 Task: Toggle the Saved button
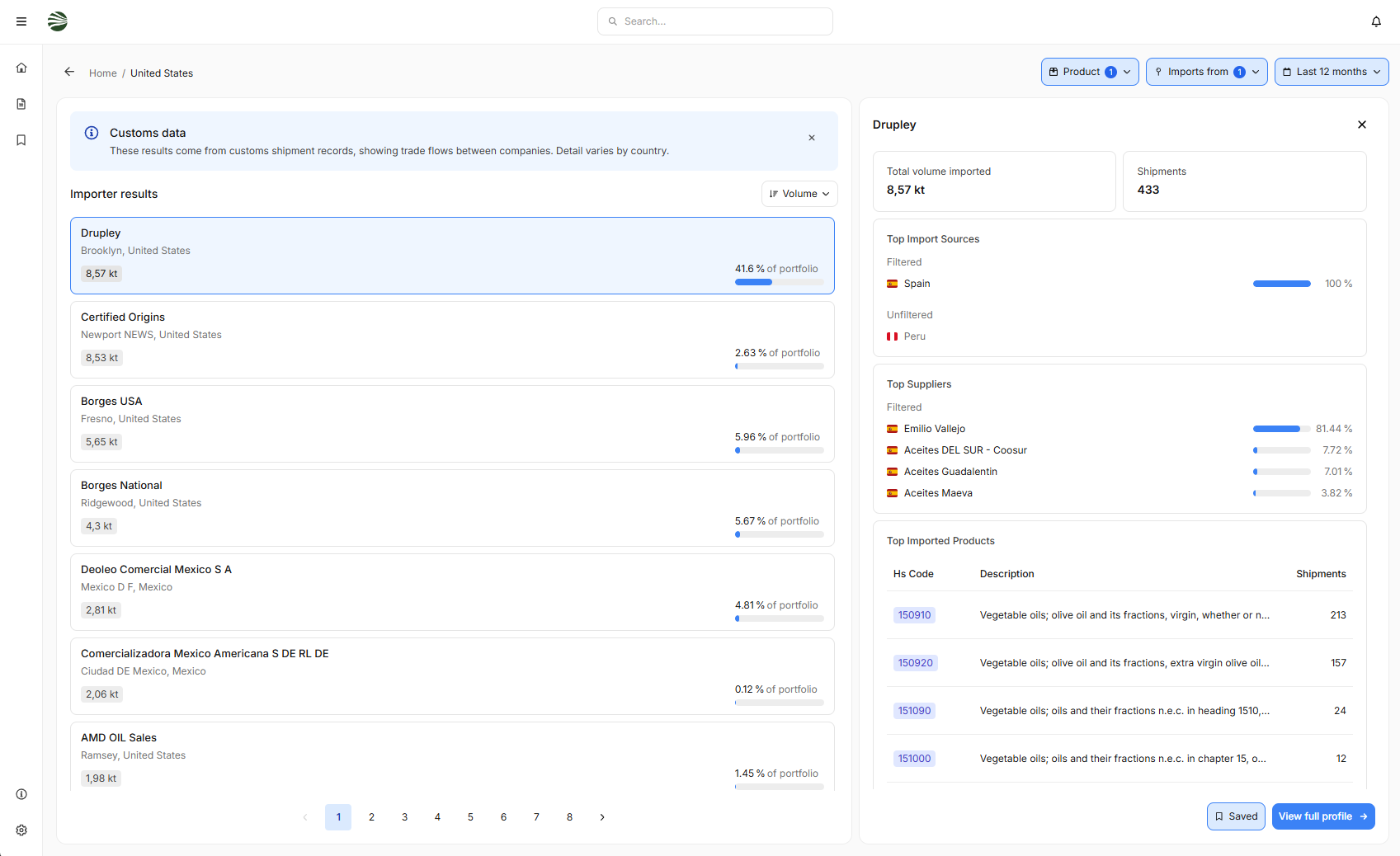tap(1236, 816)
